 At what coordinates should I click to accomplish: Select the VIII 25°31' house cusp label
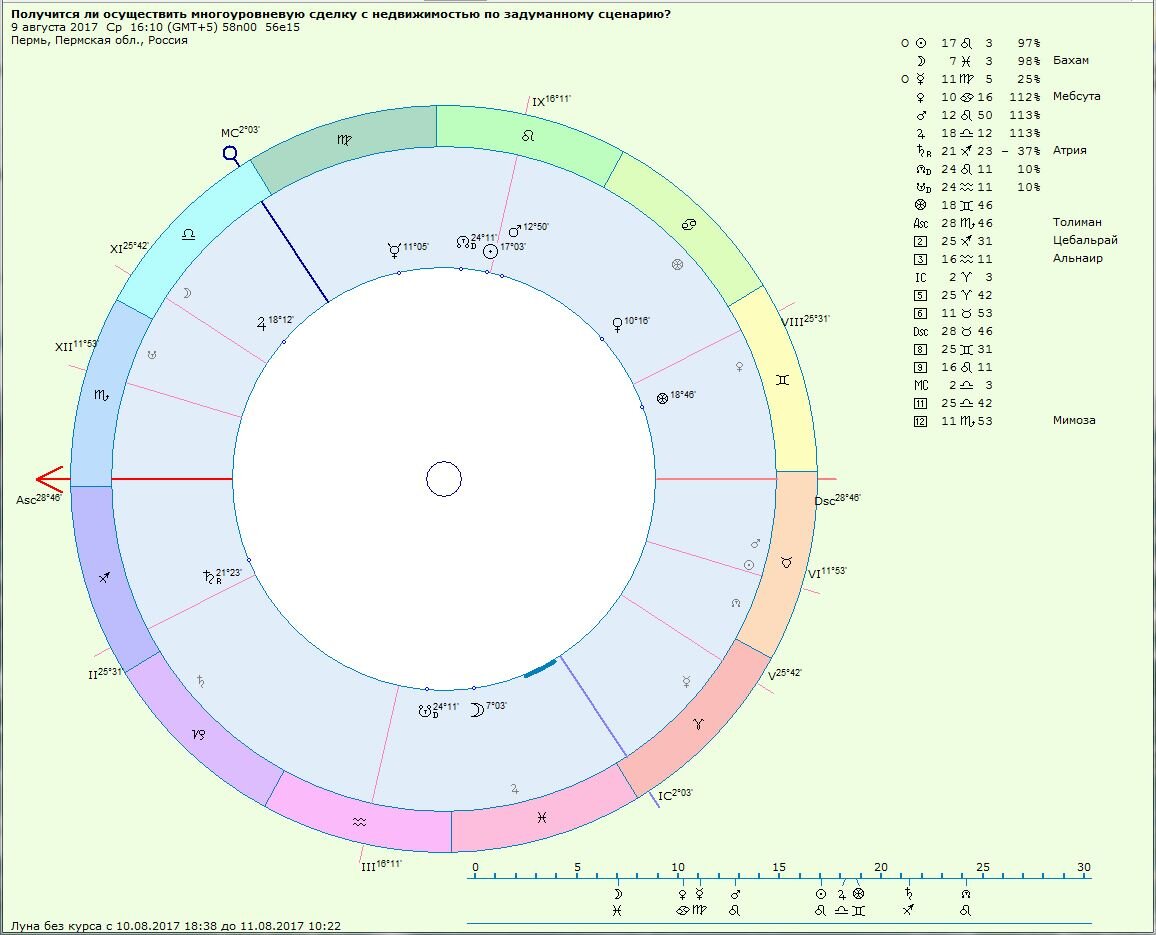point(805,321)
